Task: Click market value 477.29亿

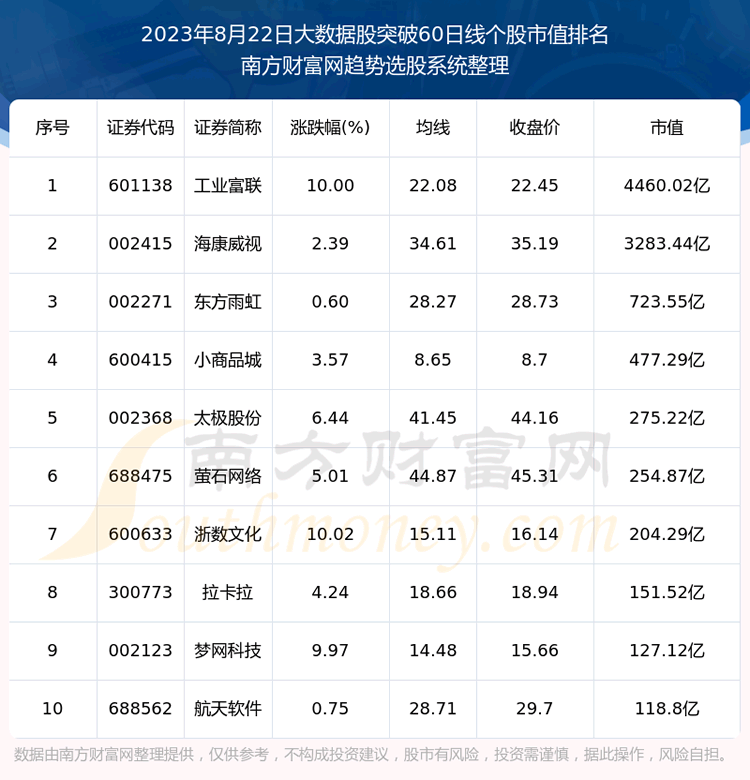Action: [x=666, y=360]
